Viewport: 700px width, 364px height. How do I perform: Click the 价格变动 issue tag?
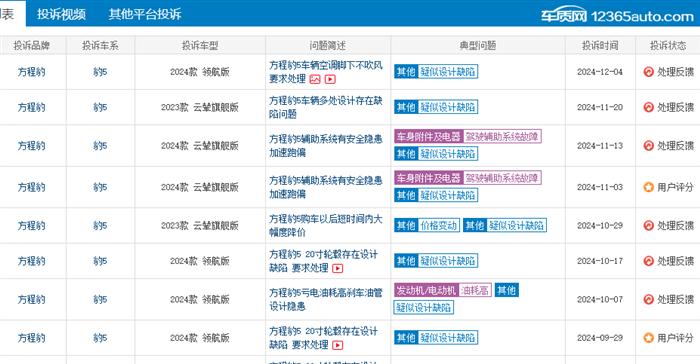[x=439, y=226]
